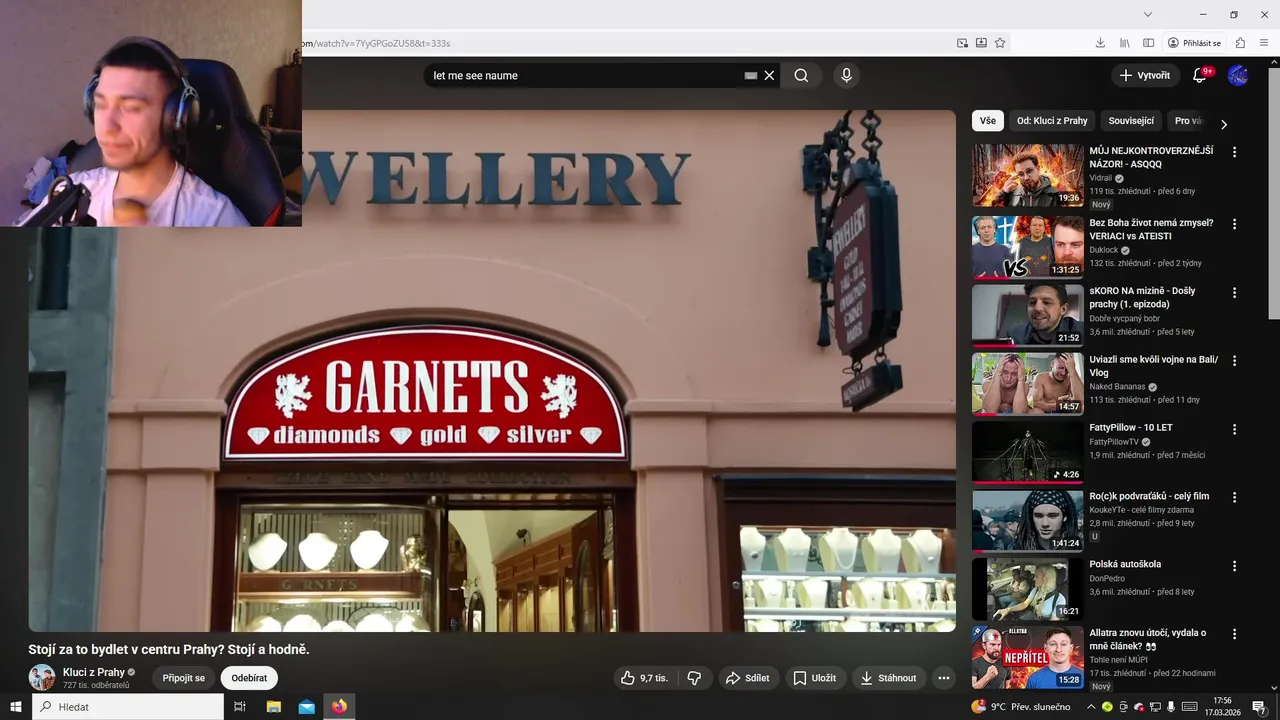Bookmark this page with the star icon

tap(1000, 43)
